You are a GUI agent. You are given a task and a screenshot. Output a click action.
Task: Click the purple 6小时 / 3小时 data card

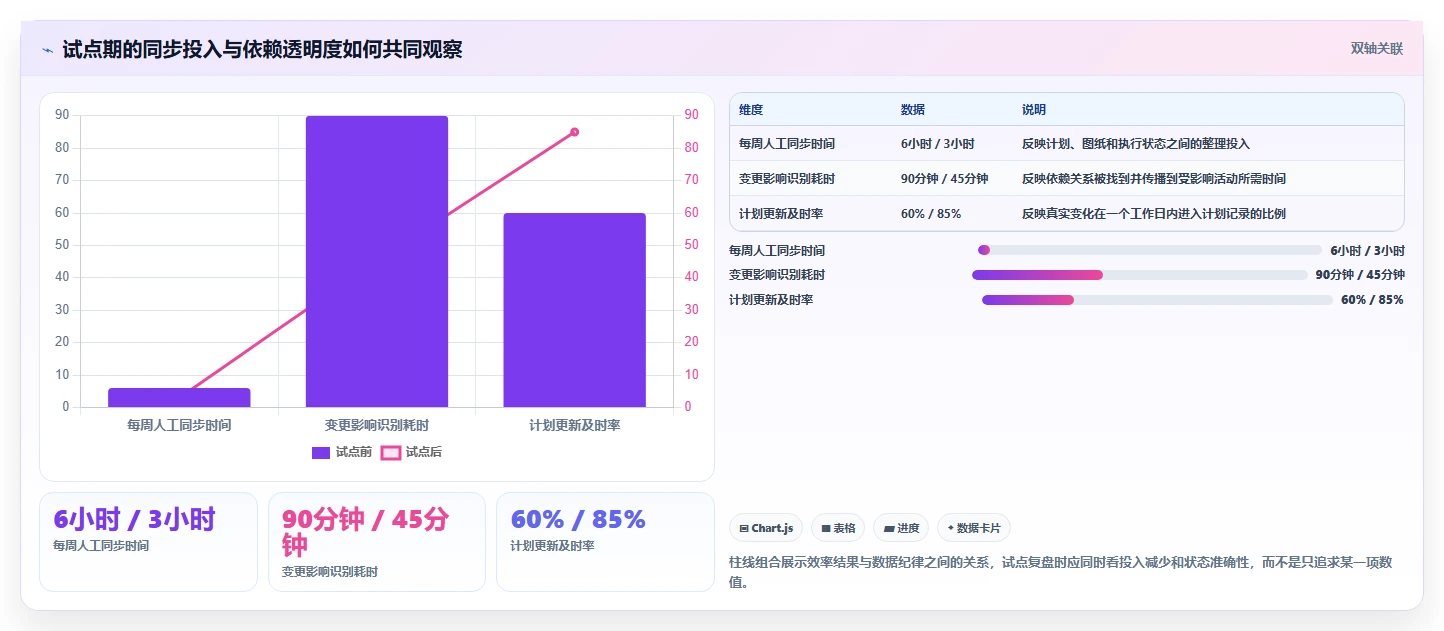tap(148, 542)
